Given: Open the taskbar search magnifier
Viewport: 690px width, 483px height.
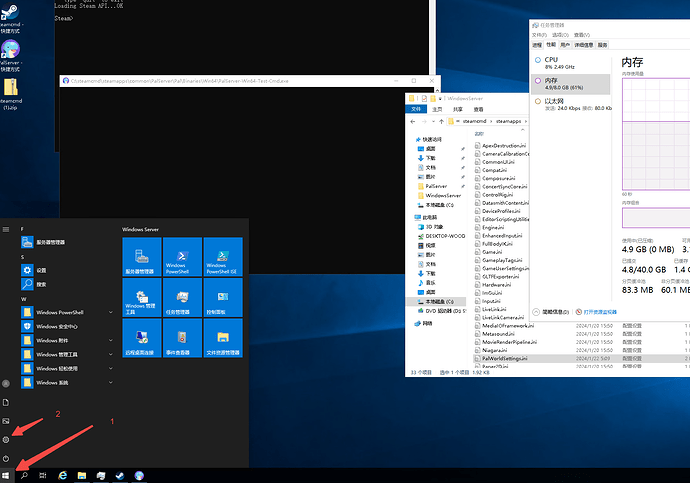Looking at the screenshot, I should click(24, 476).
